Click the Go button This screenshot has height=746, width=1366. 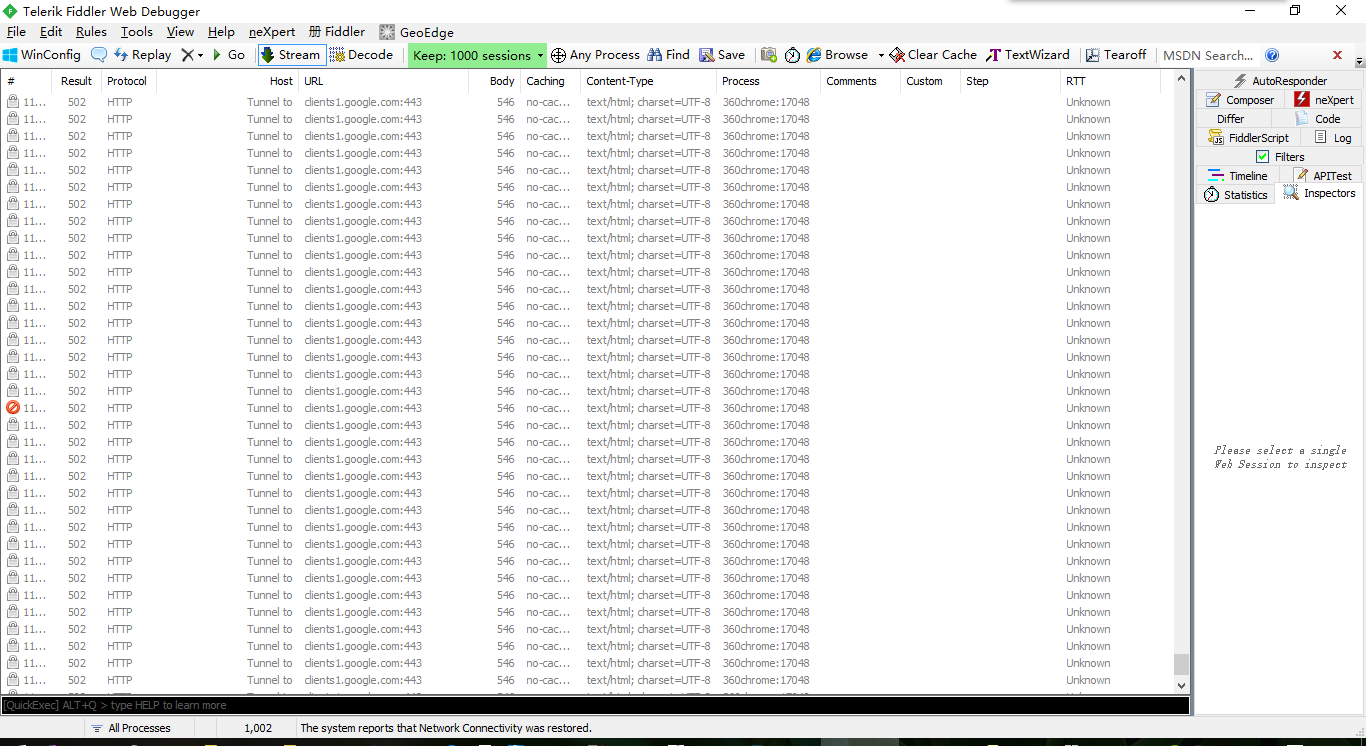coord(229,55)
